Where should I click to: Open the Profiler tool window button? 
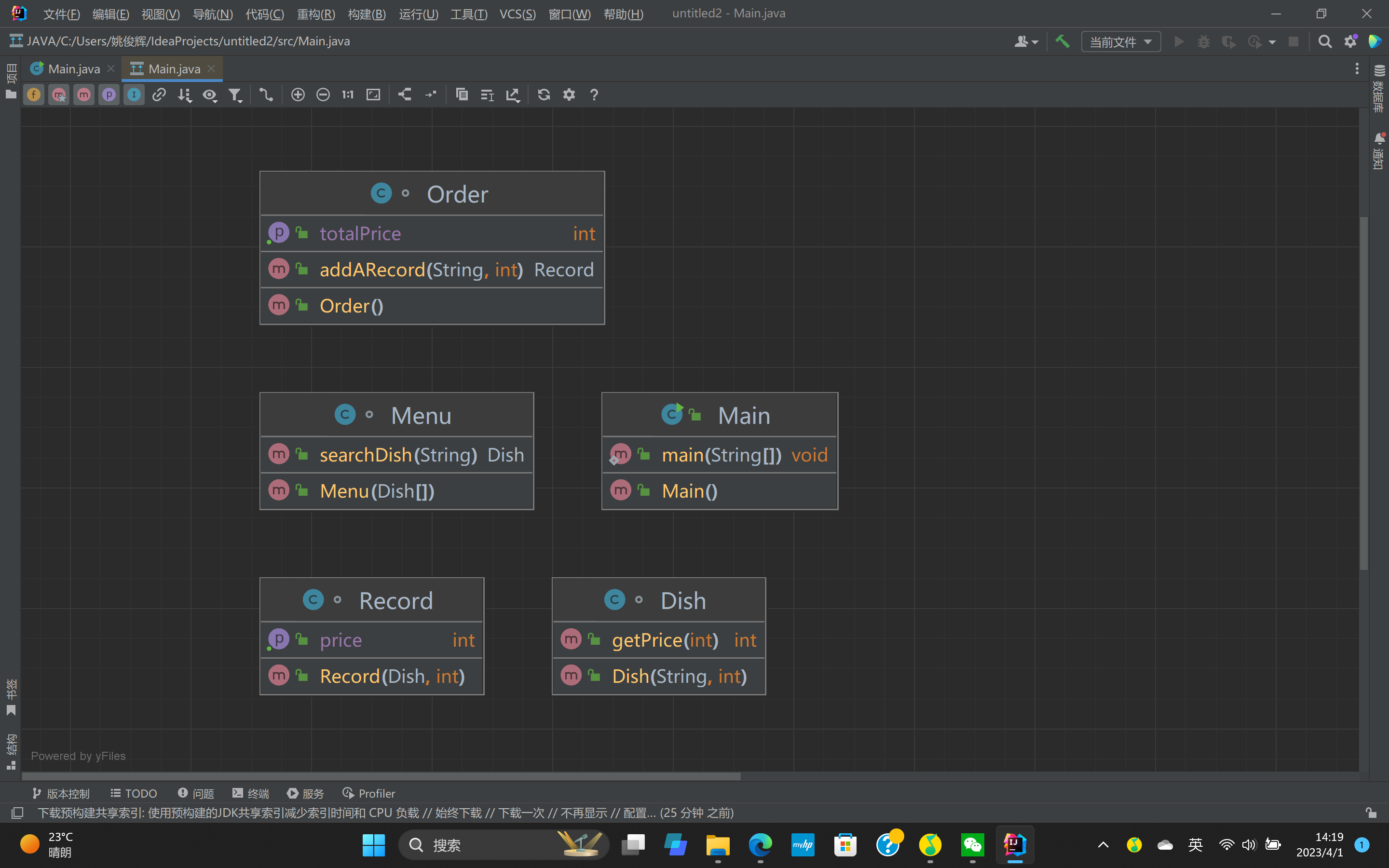tap(369, 793)
